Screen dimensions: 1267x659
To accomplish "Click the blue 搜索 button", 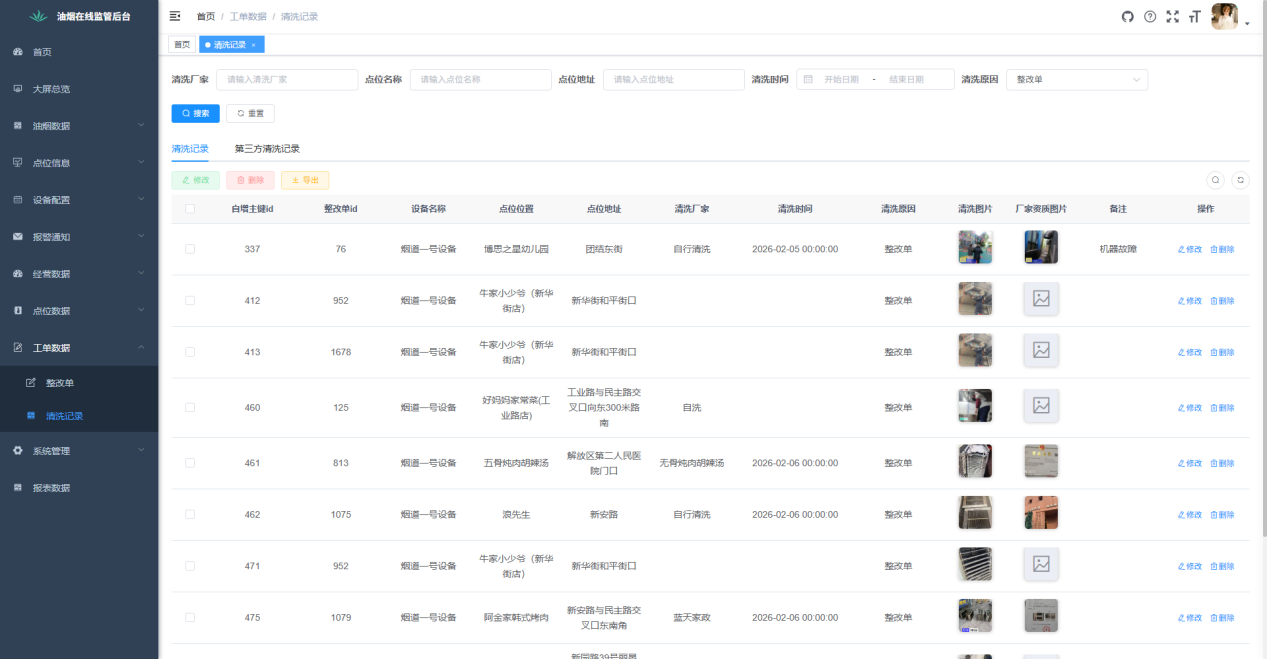I will 195,113.
